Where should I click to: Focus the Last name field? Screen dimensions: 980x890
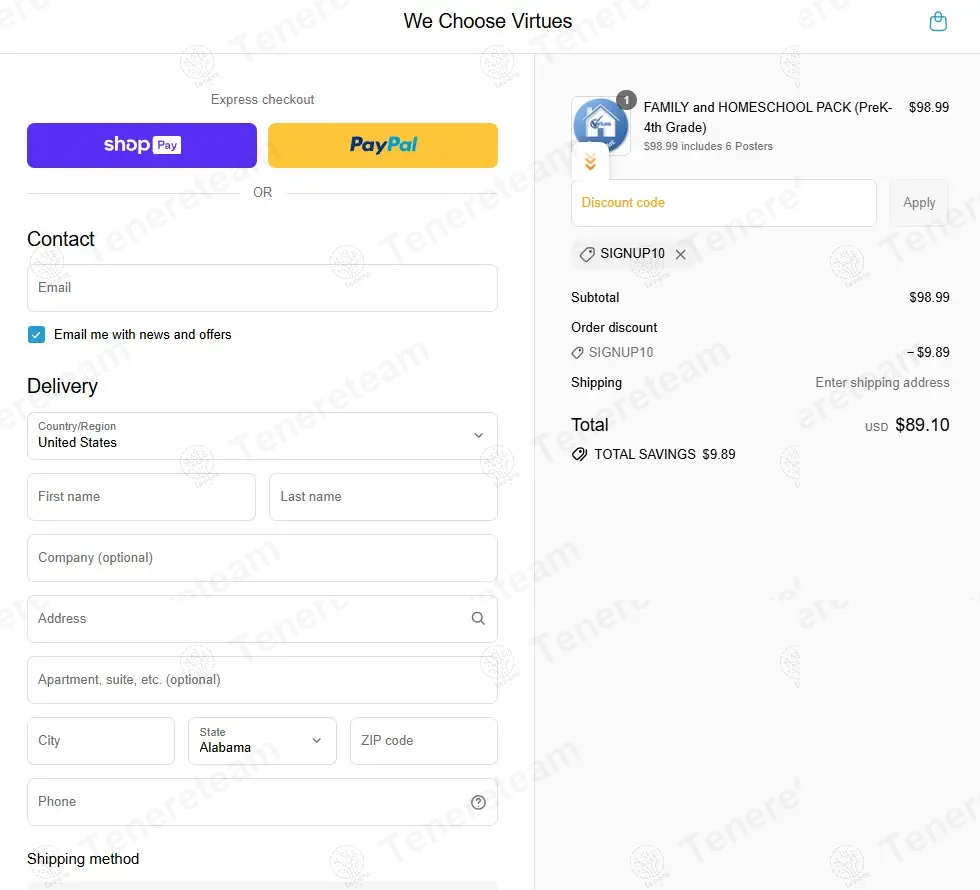point(383,497)
